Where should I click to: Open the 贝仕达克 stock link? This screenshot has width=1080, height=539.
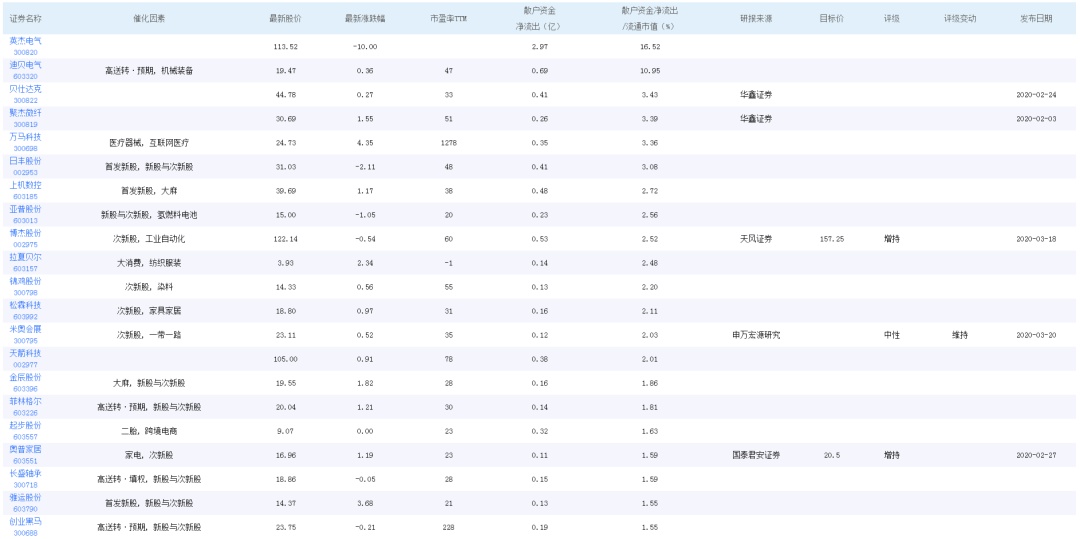click(x=25, y=89)
